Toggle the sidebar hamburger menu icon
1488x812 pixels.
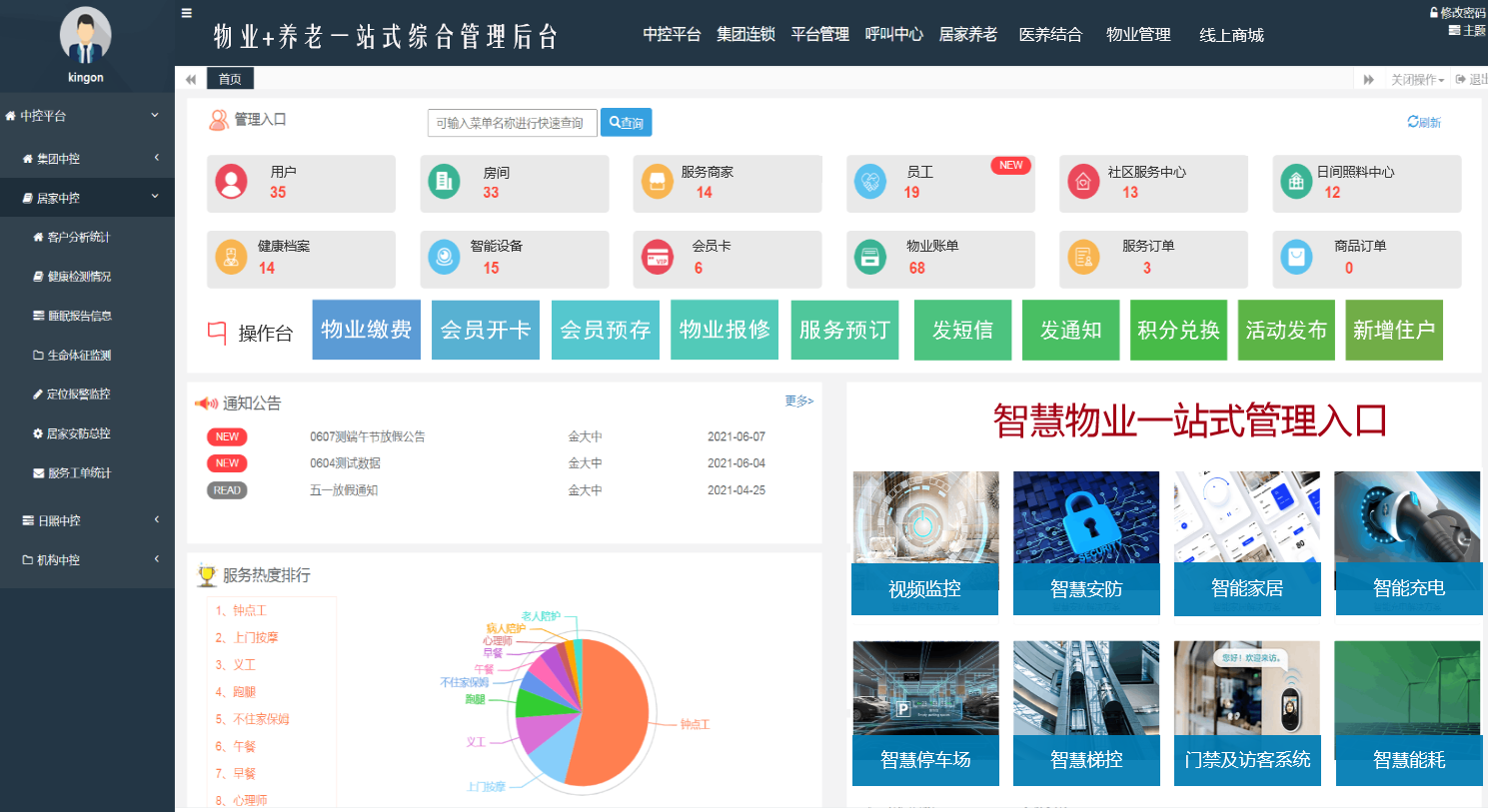pyautogui.click(x=186, y=13)
